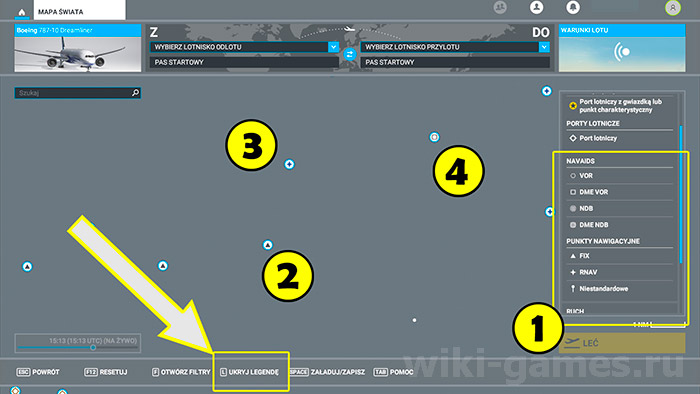Open the profile icon in the header
The height and width of the screenshot is (394, 700).
pos(537,7)
